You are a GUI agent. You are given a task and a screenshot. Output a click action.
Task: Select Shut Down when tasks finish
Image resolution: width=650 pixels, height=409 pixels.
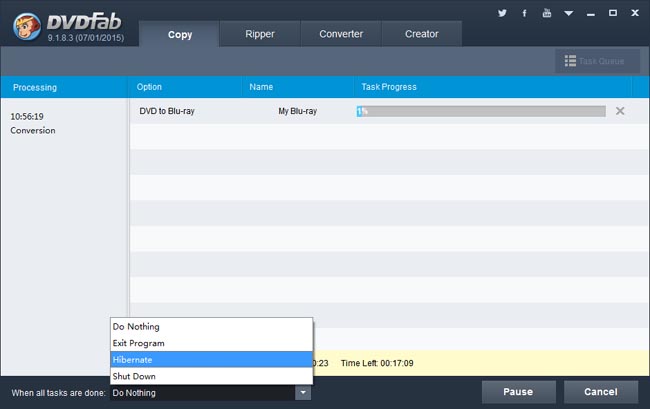(211, 376)
